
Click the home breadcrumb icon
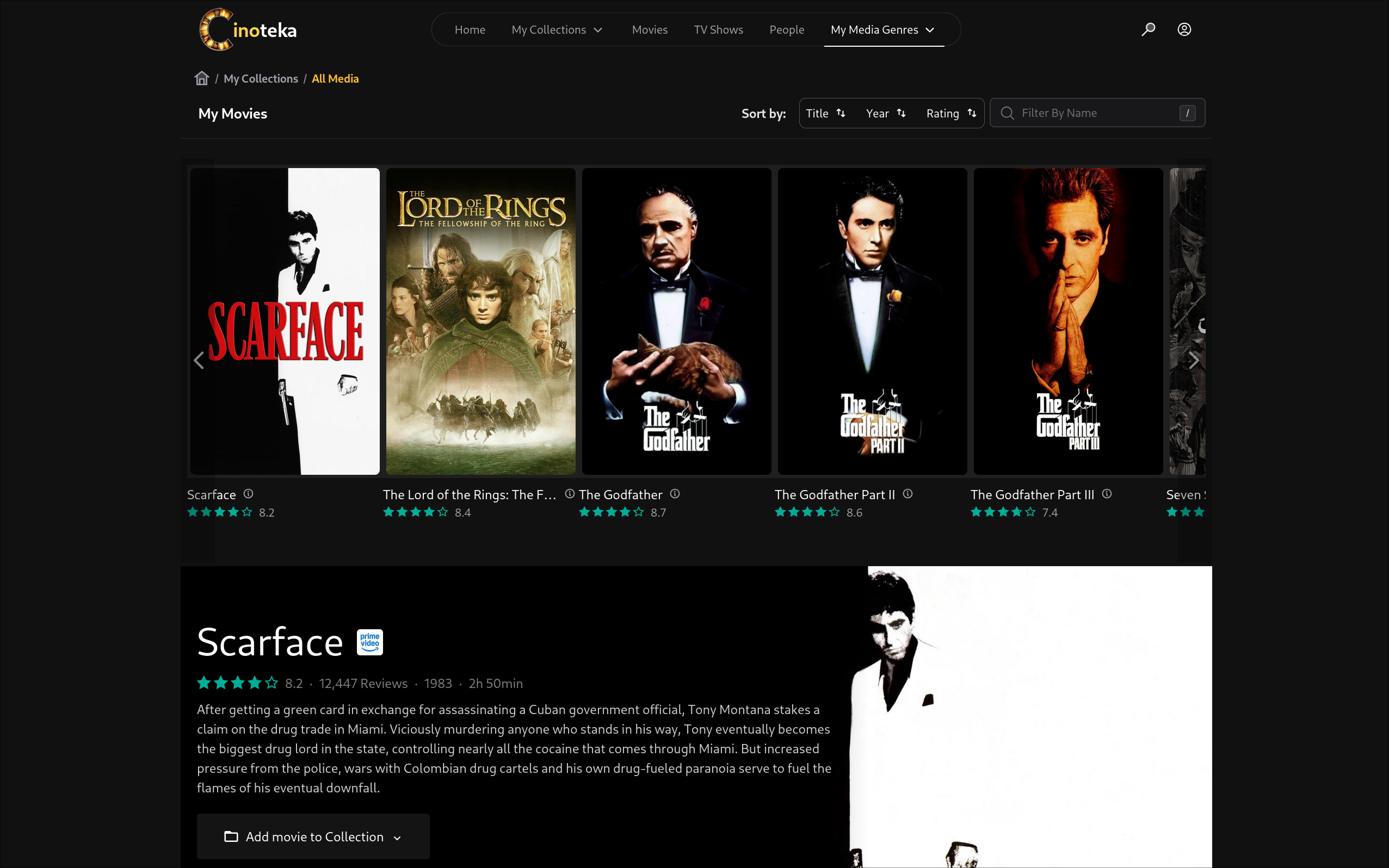tap(201, 78)
